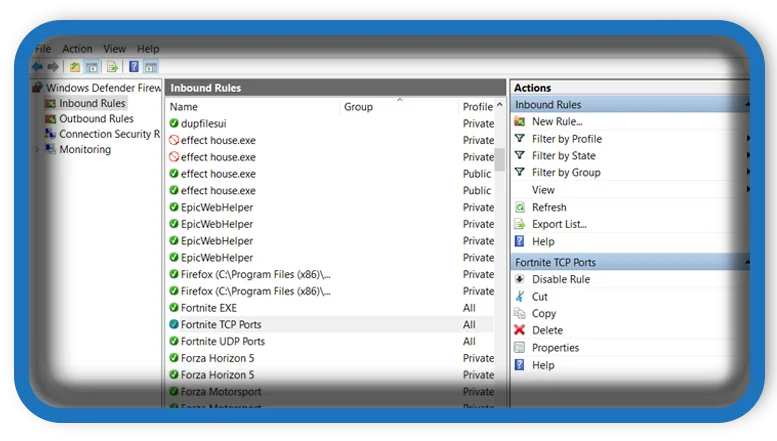The image size is (777, 441).
Task: Select the Forza Motorsport rule
Action: coord(221,391)
